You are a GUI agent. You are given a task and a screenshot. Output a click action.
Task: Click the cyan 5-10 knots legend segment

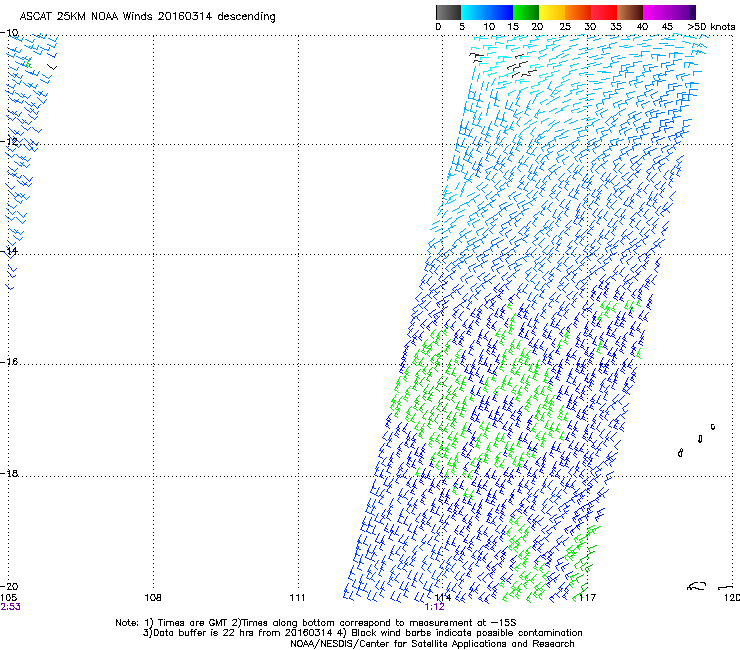[473, 12]
